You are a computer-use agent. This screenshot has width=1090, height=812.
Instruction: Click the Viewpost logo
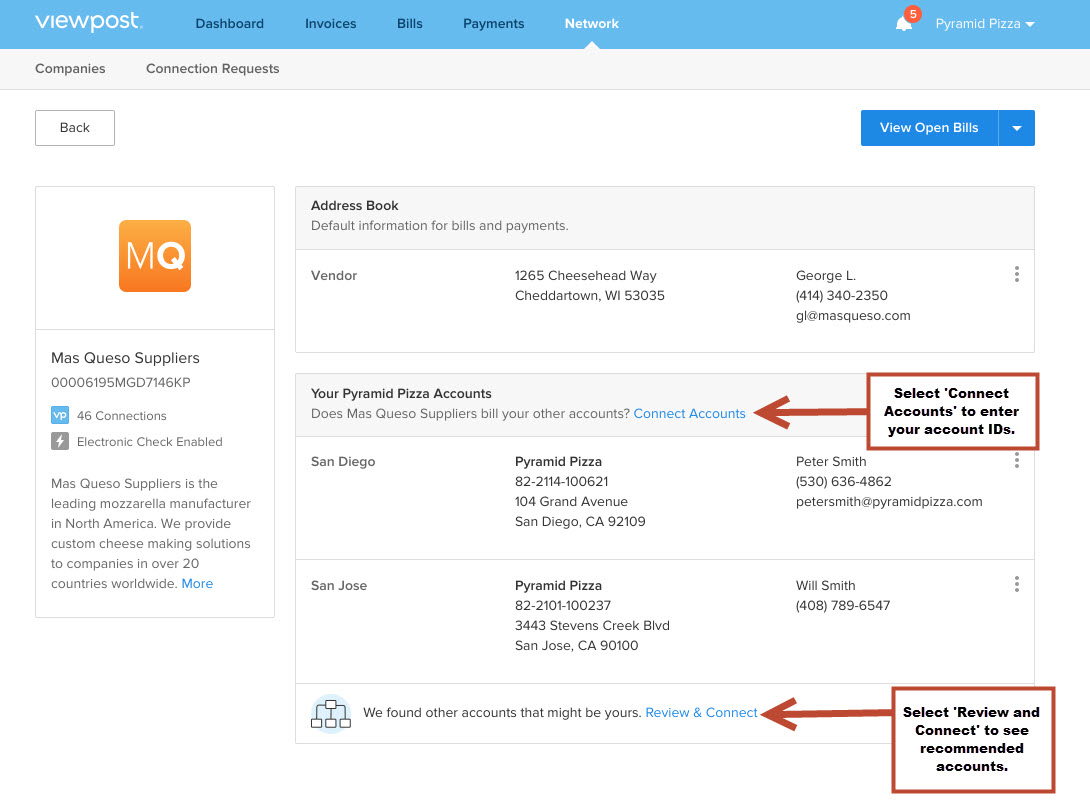coord(88,22)
